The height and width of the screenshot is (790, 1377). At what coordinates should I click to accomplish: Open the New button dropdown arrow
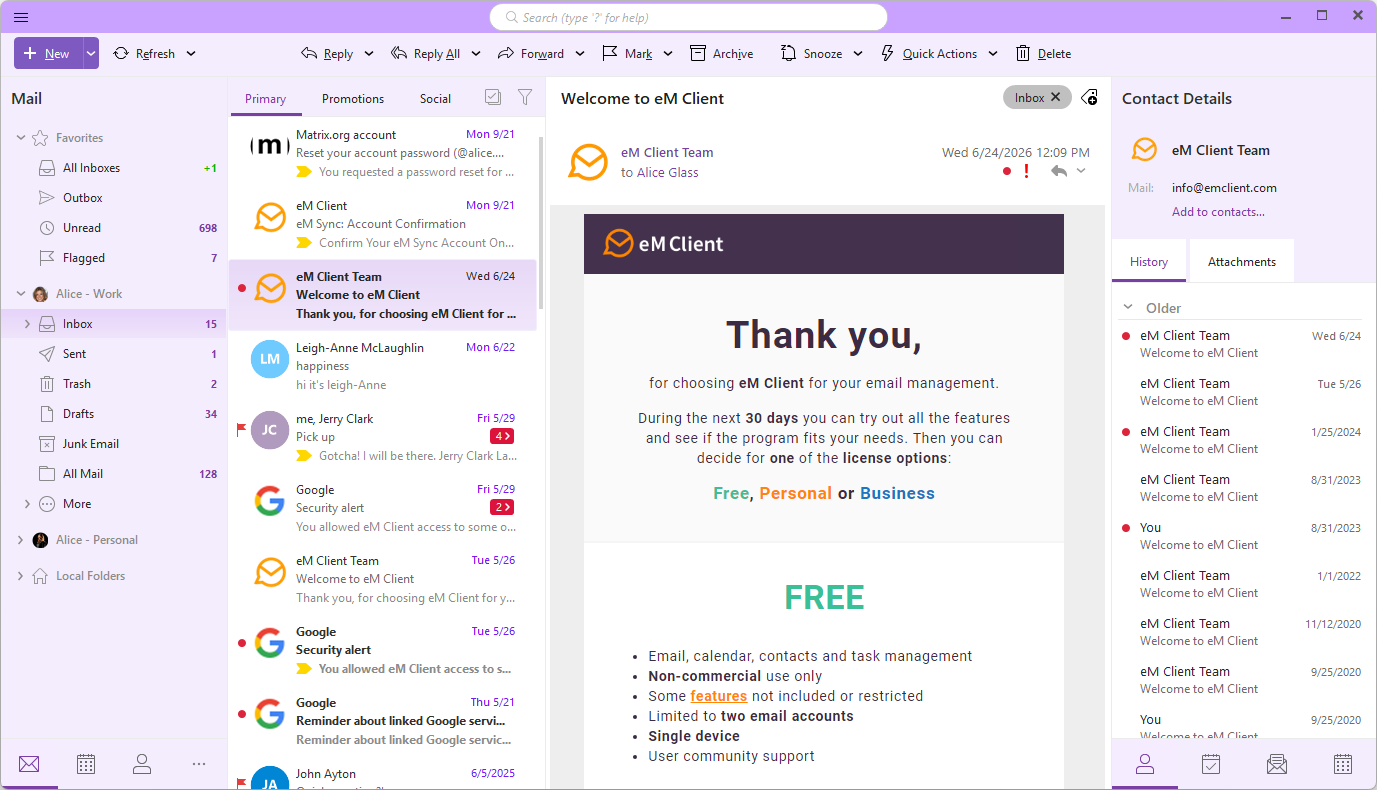tap(91, 53)
